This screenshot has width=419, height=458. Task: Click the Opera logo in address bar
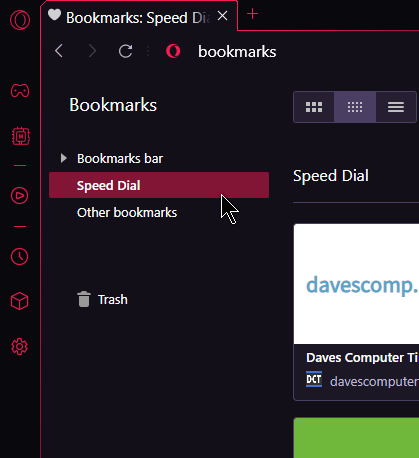[x=173, y=51]
